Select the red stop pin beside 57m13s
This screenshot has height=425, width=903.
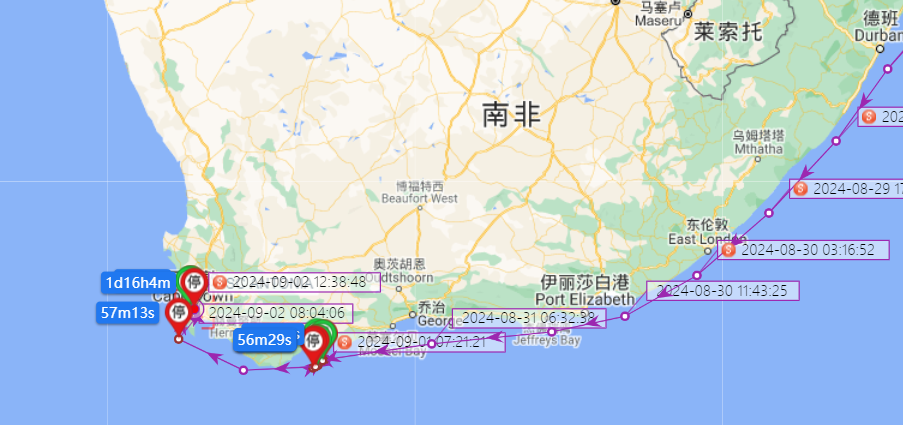[x=179, y=313]
